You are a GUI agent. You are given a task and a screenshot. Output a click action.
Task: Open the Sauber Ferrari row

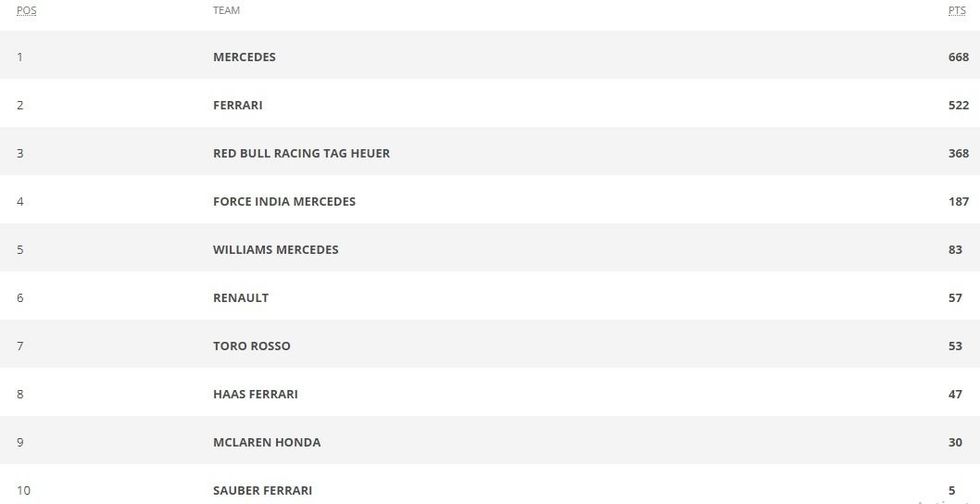(x=262, y=489)
